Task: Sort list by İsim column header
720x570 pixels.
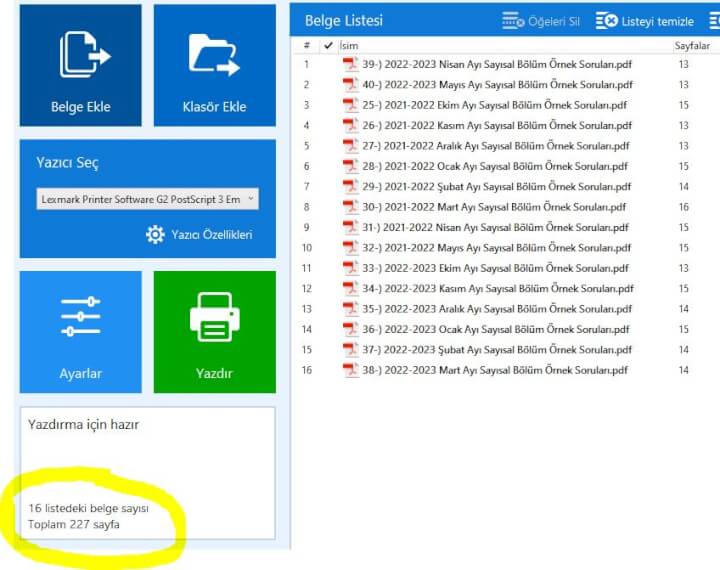Action: [349, 45]
